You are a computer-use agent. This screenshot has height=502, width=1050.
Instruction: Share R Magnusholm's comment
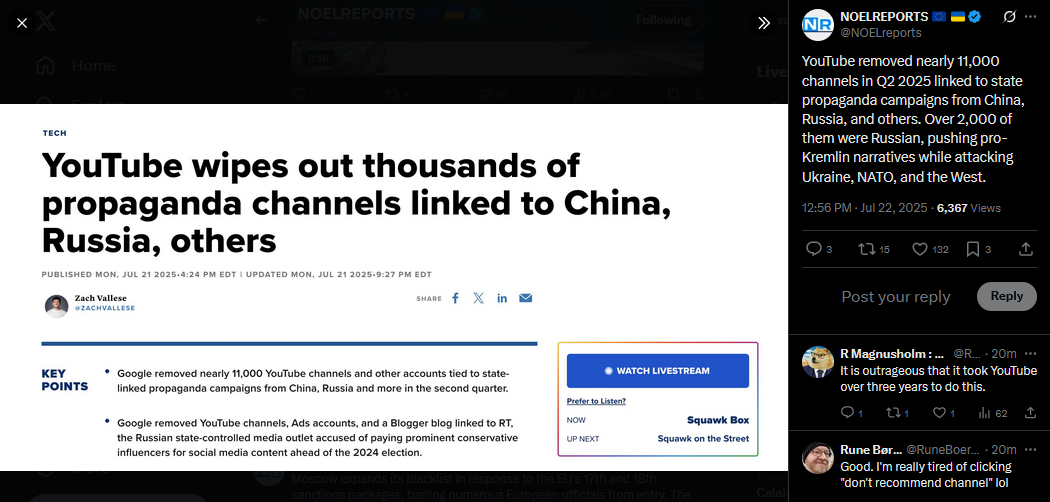(1030, 413)
